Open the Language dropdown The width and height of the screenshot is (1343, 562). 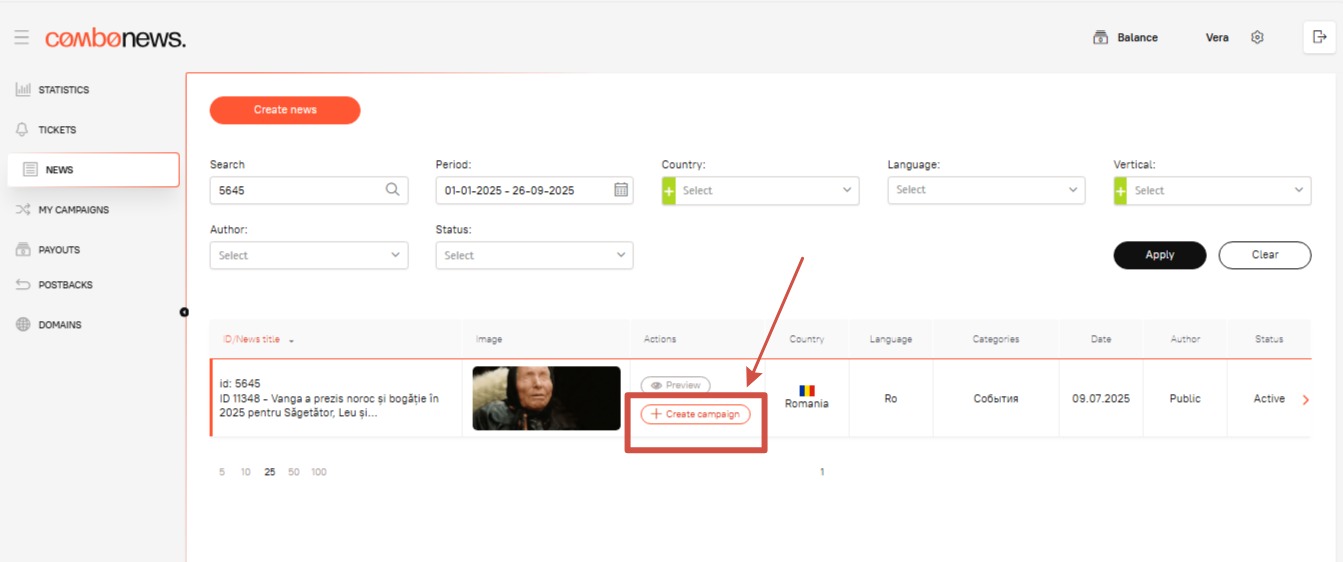pyautogui.click(x=985, y=190)
